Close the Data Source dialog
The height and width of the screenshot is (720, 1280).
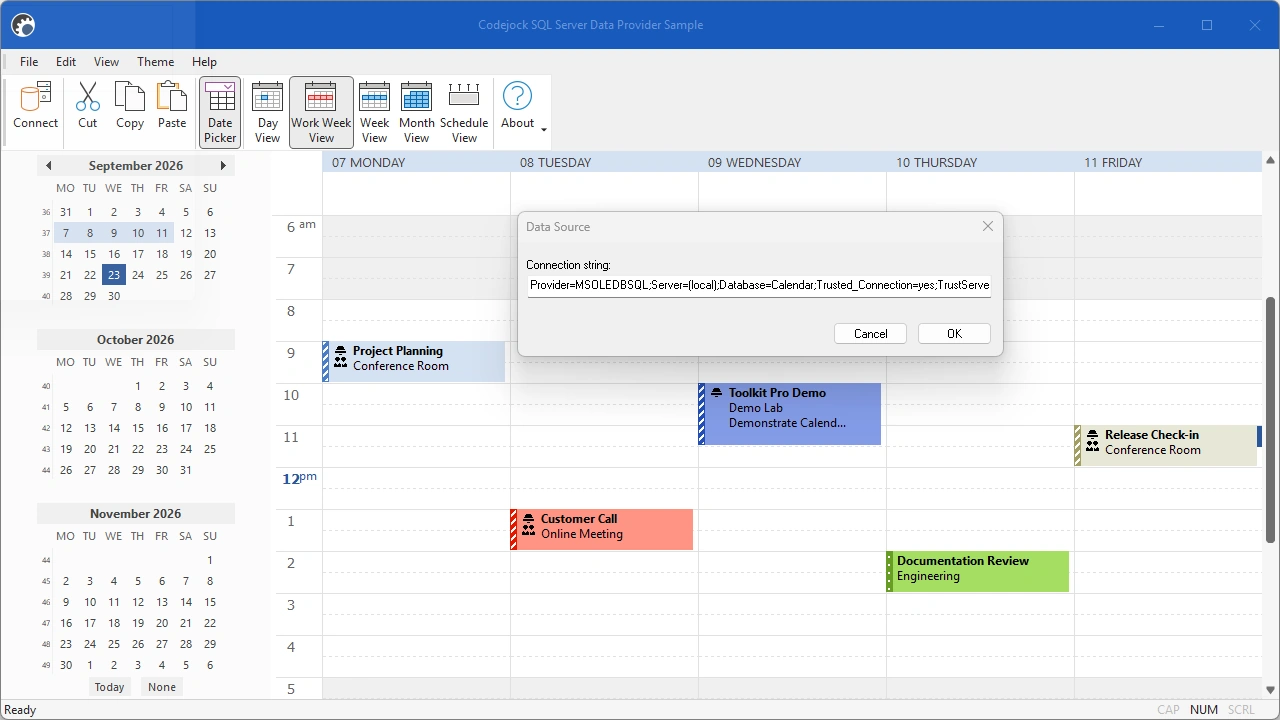pos(988,226)
